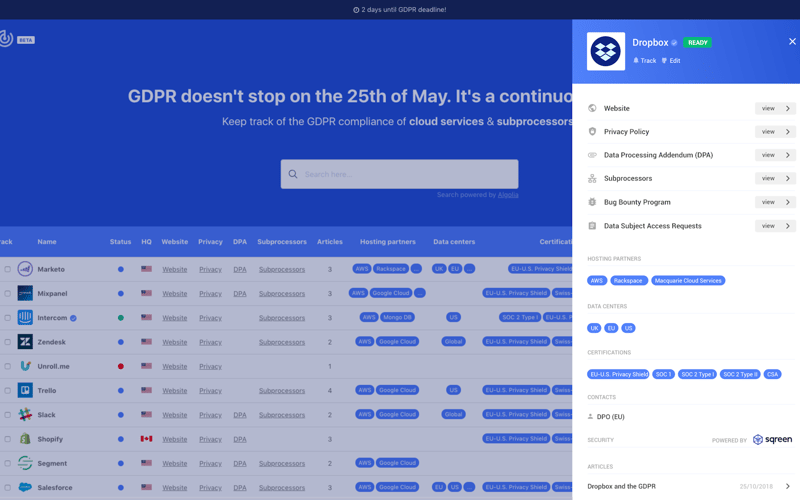Click the Intercom logo icon

click(x=25, y=317)
